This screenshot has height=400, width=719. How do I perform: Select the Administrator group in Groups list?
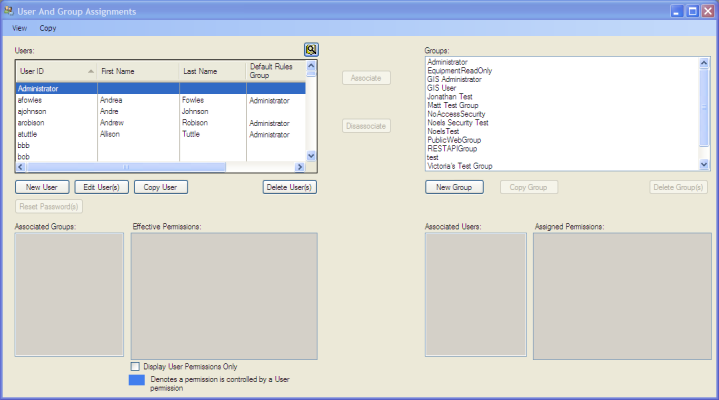447,62
